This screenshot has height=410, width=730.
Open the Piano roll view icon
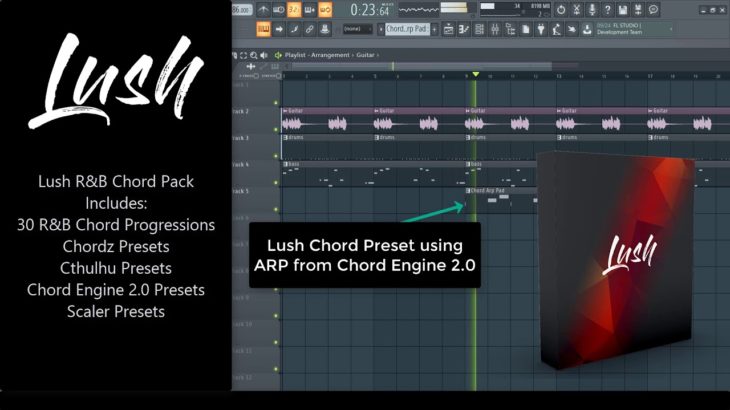point(464,29)
